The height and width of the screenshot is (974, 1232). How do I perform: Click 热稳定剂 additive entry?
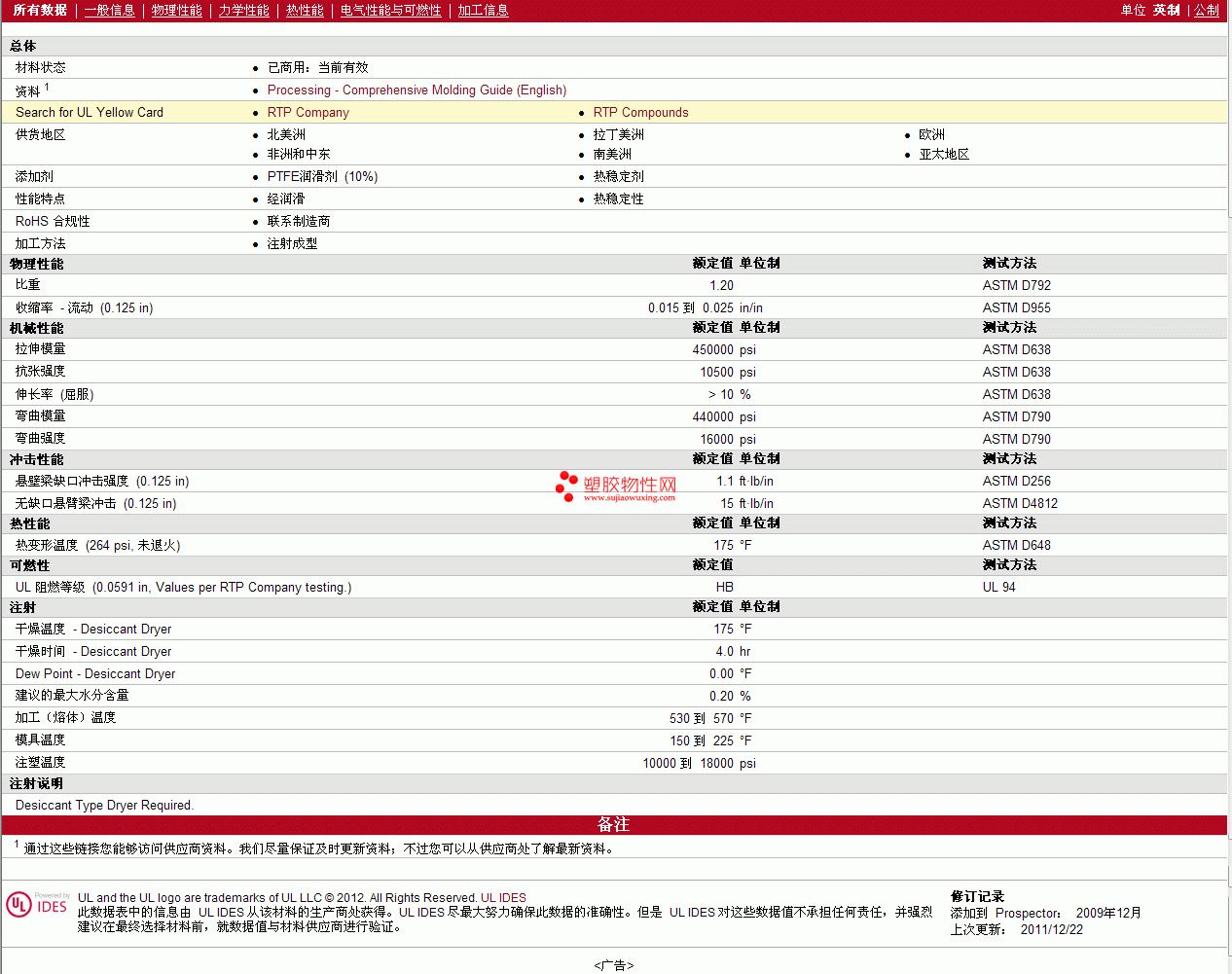[x=619, y=176]
